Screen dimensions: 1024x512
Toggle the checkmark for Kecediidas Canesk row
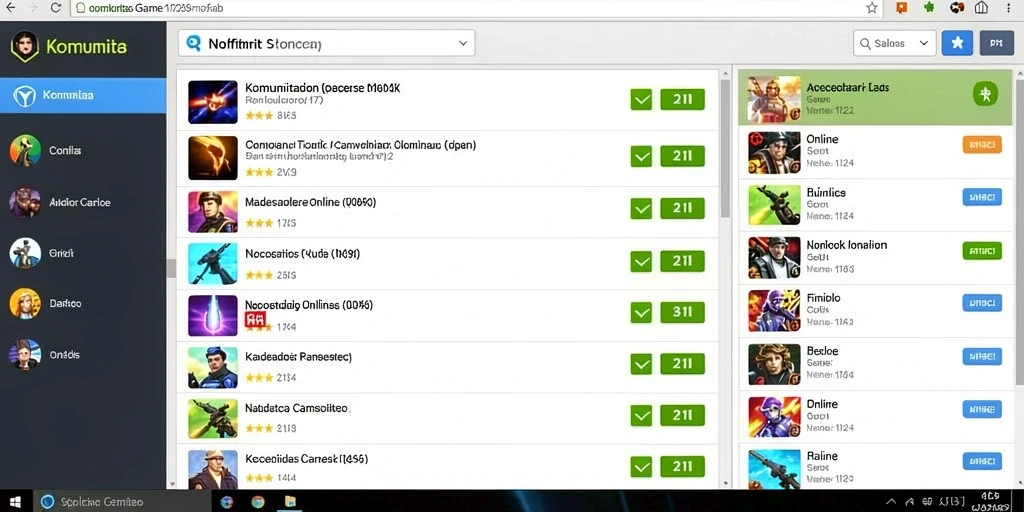coord(641,466)
